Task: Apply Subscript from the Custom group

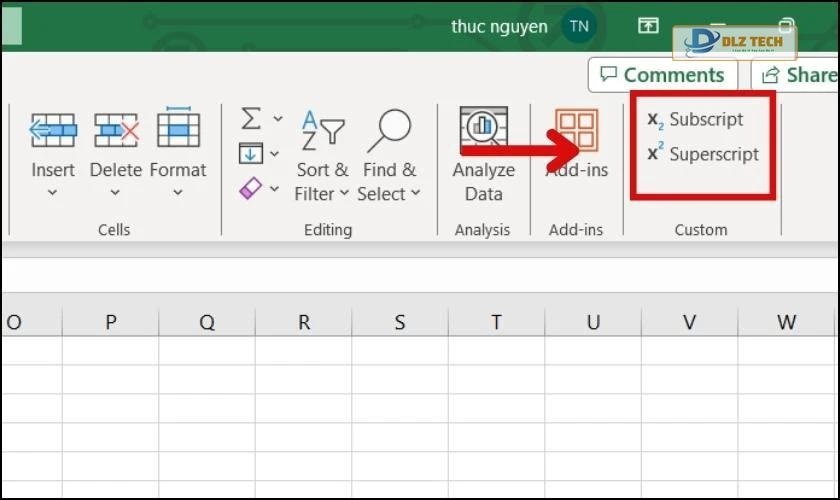Action: tap(696, 120)
